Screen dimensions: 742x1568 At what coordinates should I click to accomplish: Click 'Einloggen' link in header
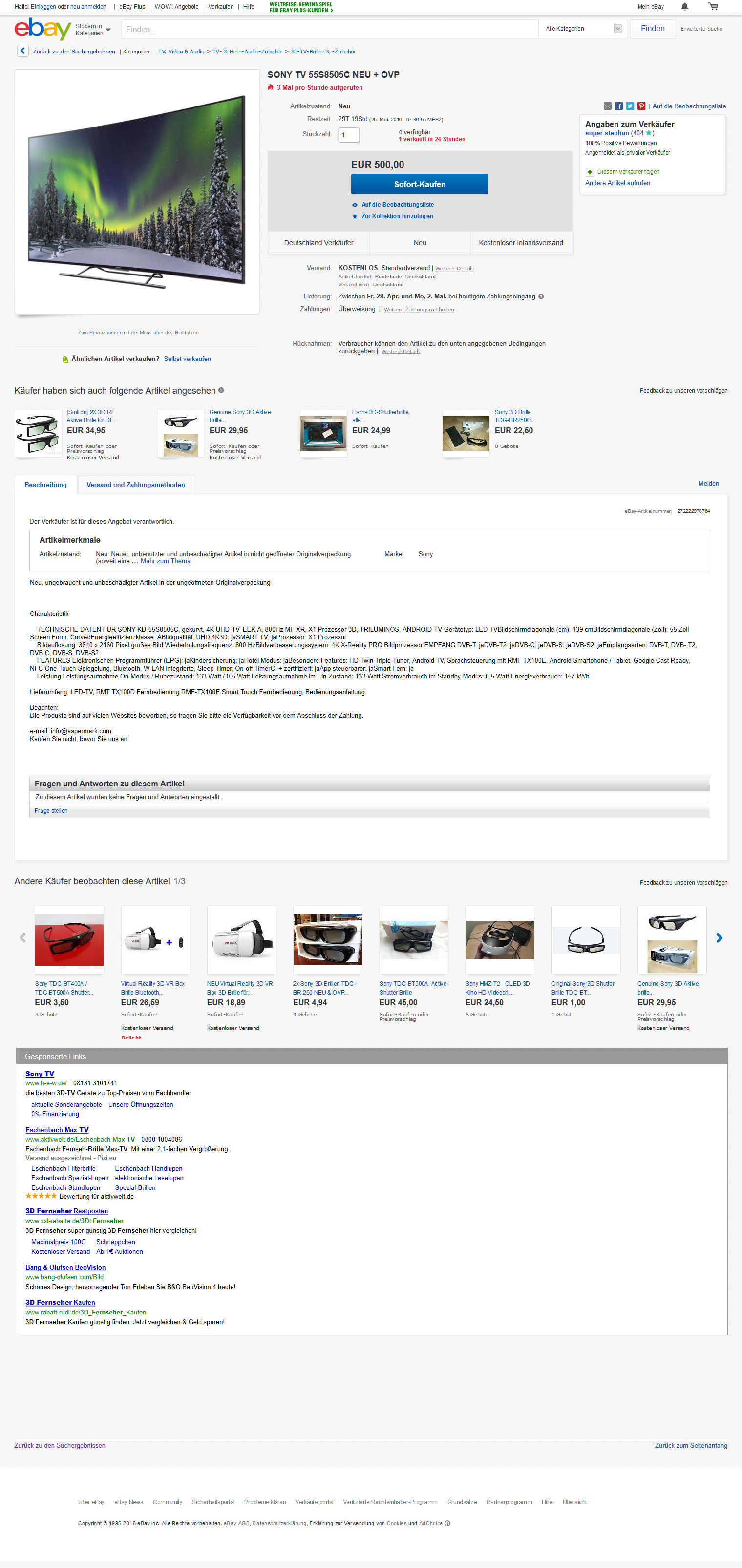[x=42, y=7]
